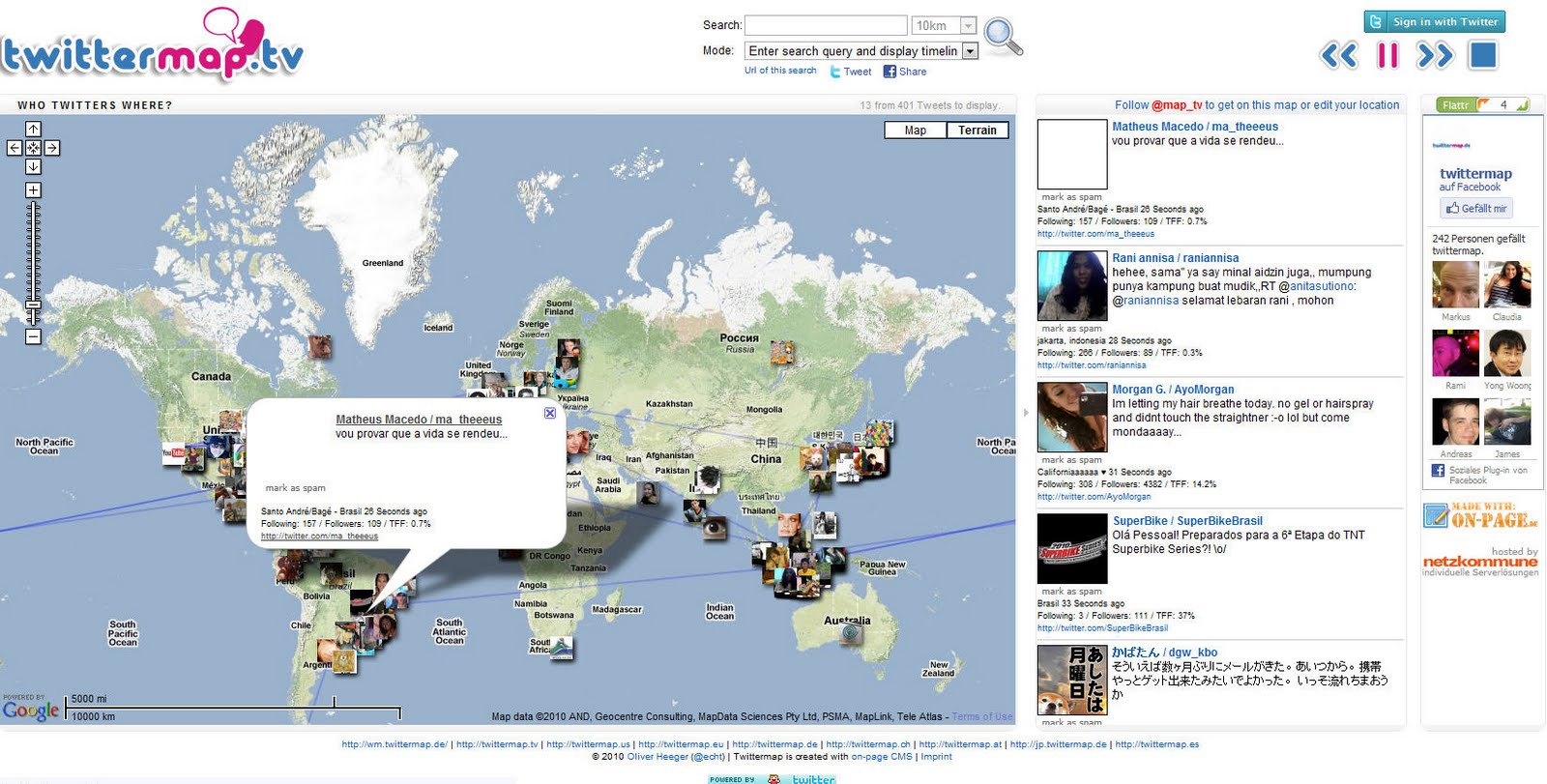The height and width of the screenshot is (784, 1547).
Task: Click Yong Woong Facebook fan photo
Action: (1507, 353)
